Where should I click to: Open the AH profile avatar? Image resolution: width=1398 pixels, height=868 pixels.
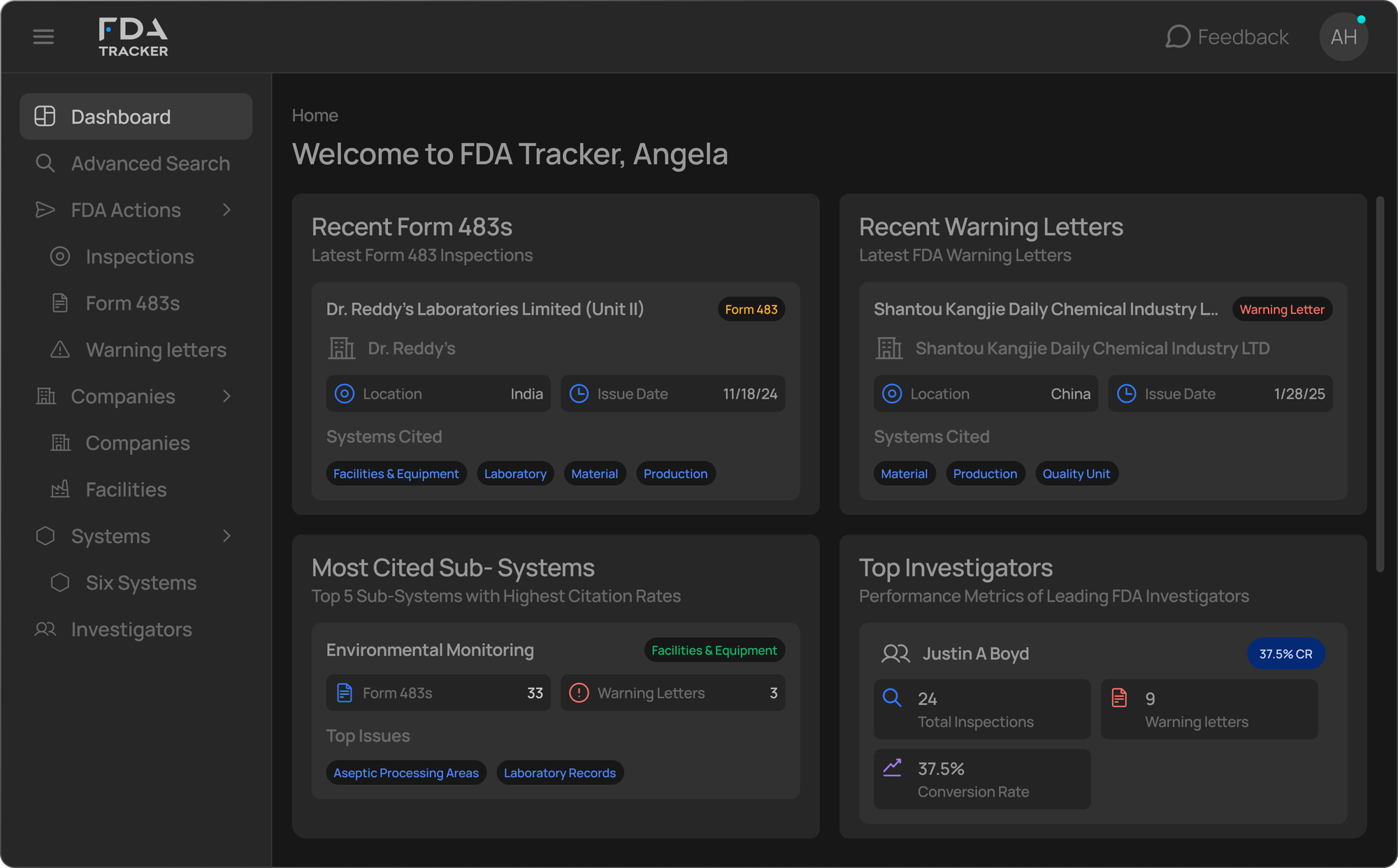(1343, 36)
